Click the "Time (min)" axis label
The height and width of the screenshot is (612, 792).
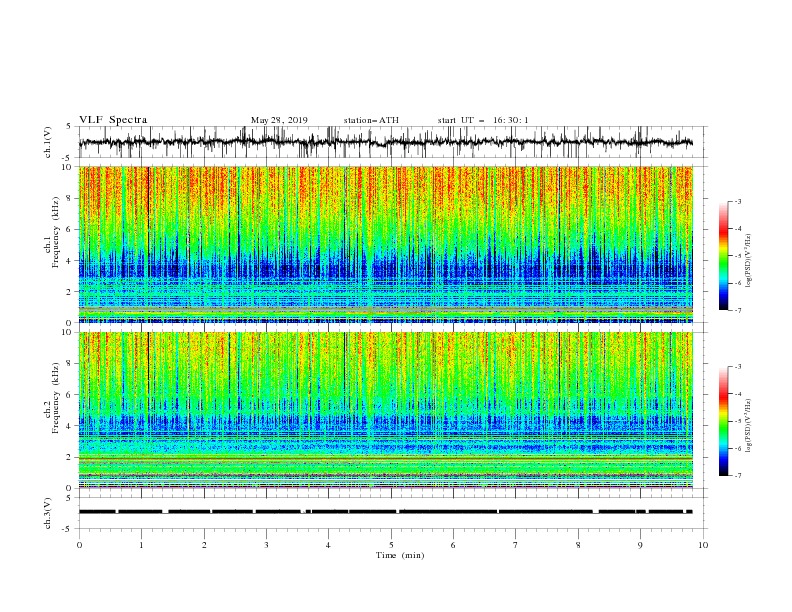400,555
